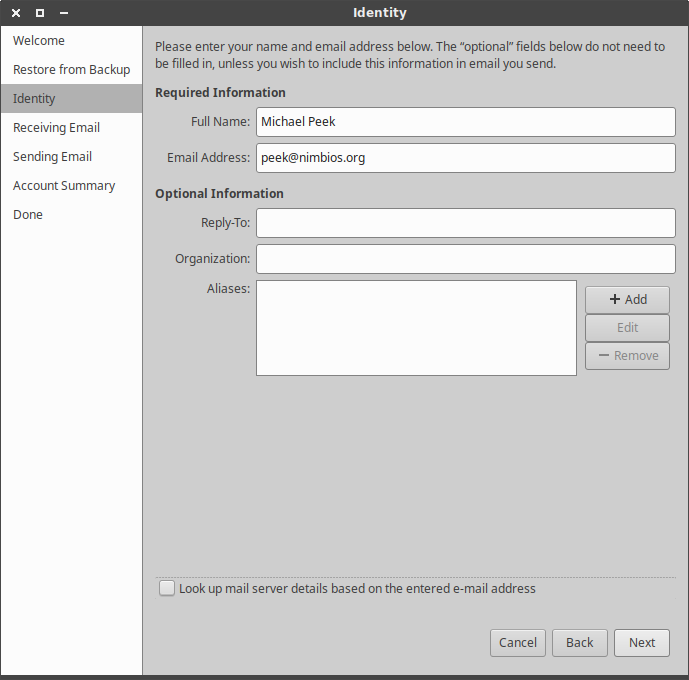Go to the Next setup step

coord(641,643)
